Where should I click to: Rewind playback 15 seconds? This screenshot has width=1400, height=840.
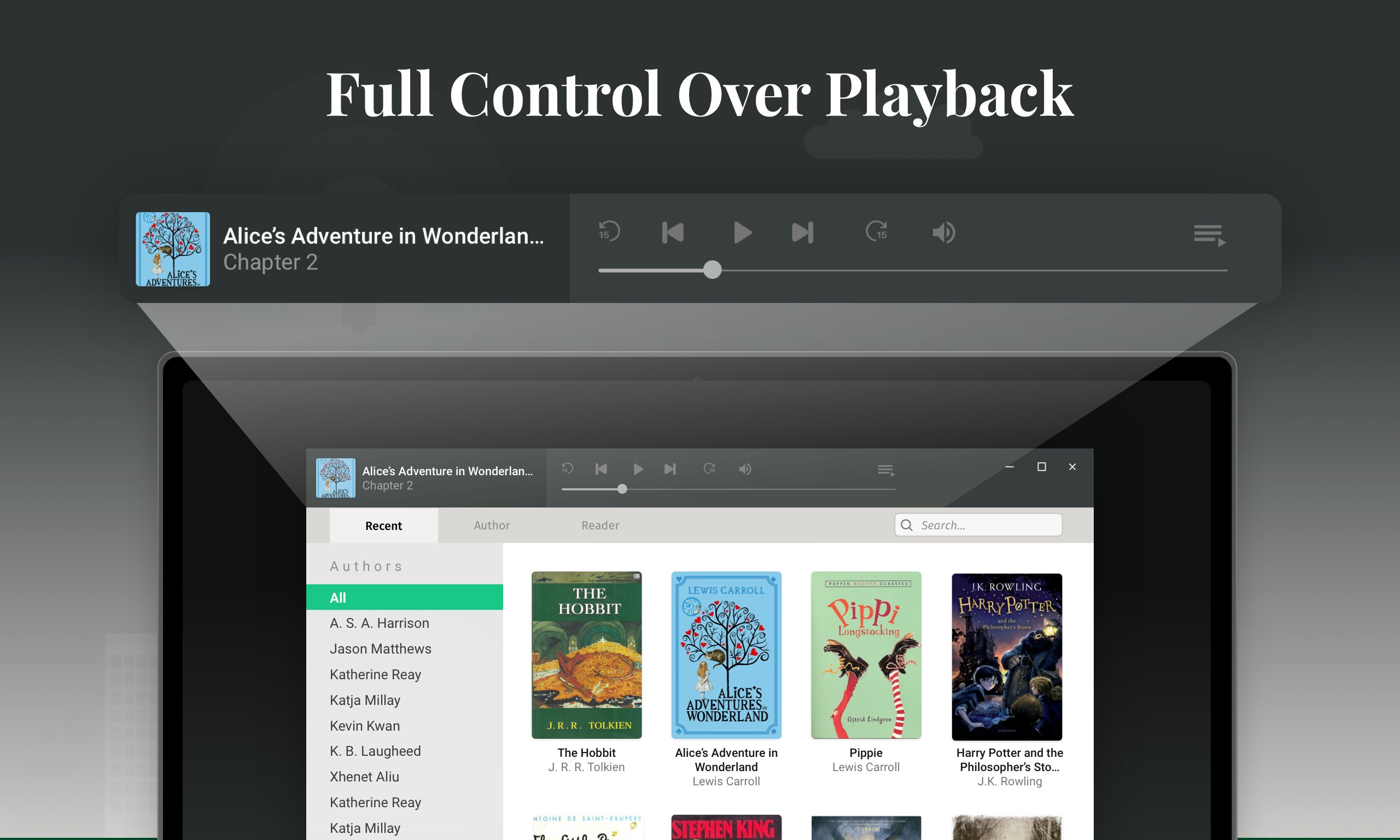pos(609,232)
